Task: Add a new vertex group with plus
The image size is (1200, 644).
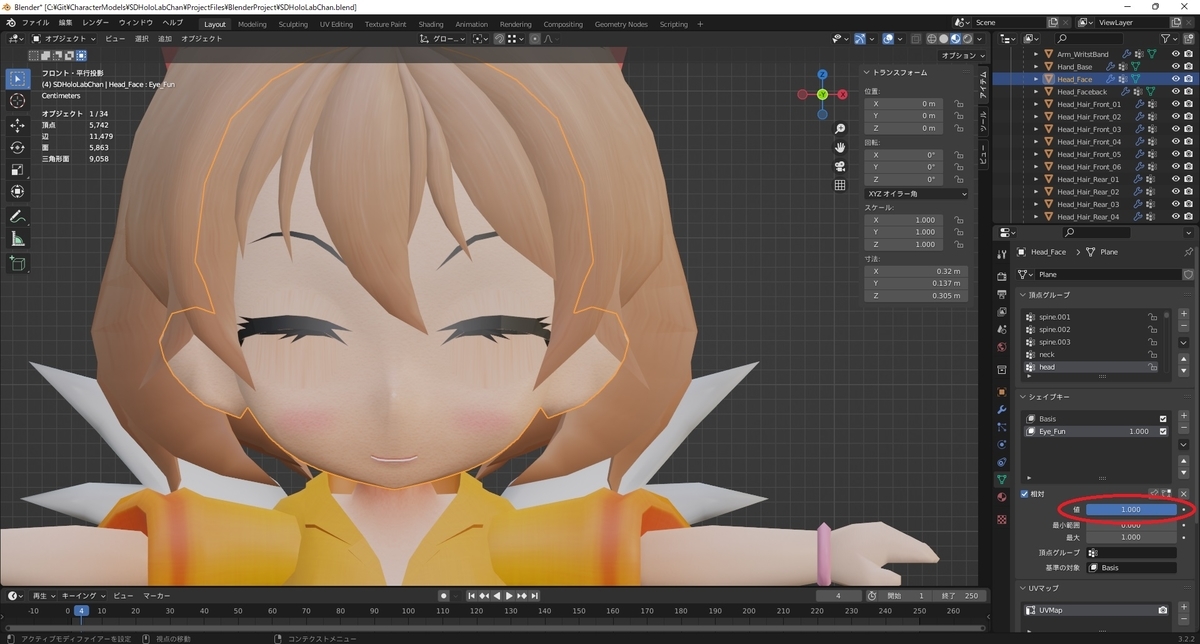Action: click(1184, 314)
